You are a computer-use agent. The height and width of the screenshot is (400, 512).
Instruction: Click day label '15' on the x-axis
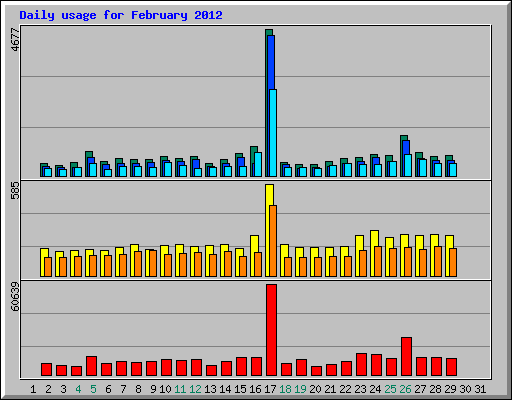(x=240, y=389)
